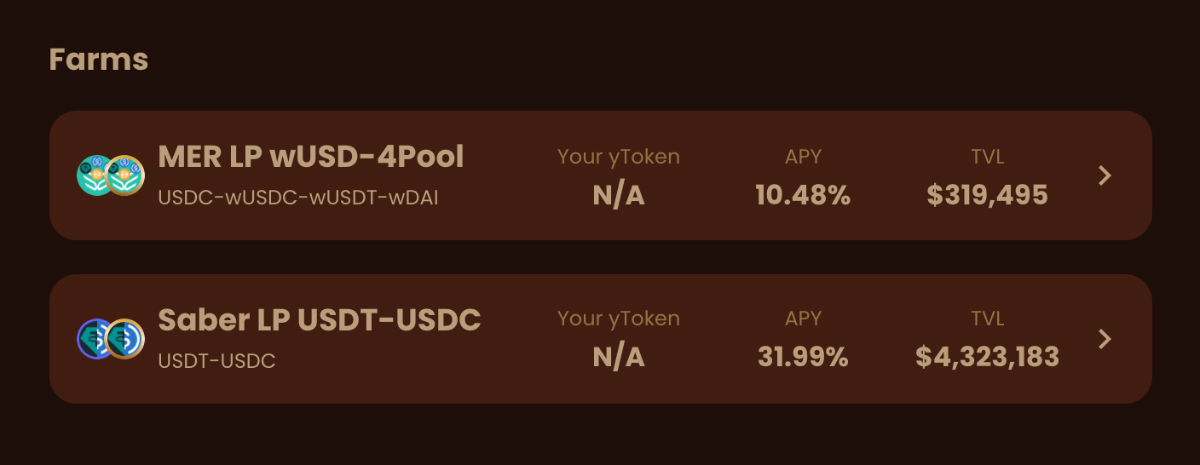Screen dimensions: 1200x465
Task: Click the $4,323,183 TVL amount
Action: tap(987, 357)
